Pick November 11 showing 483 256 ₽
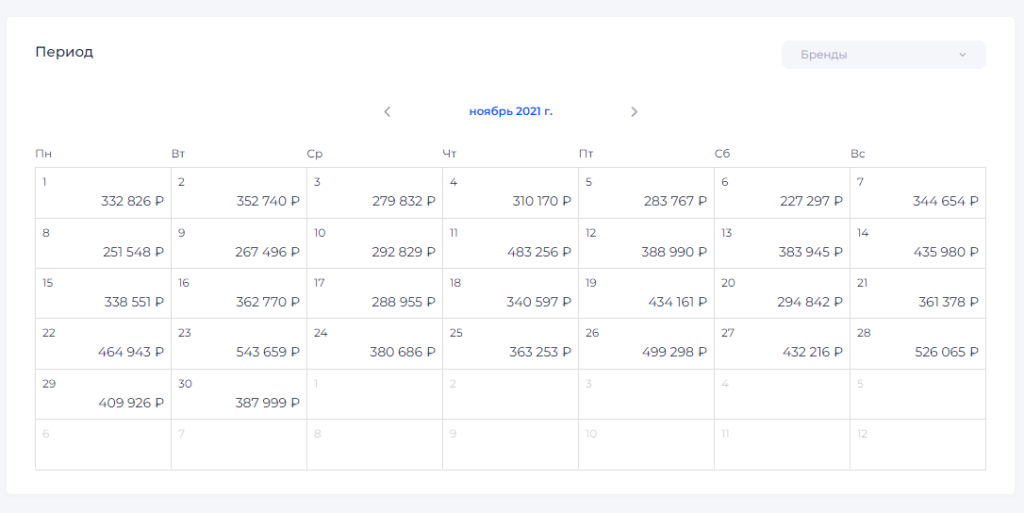 pyautogui.click(x=510, y=243)
